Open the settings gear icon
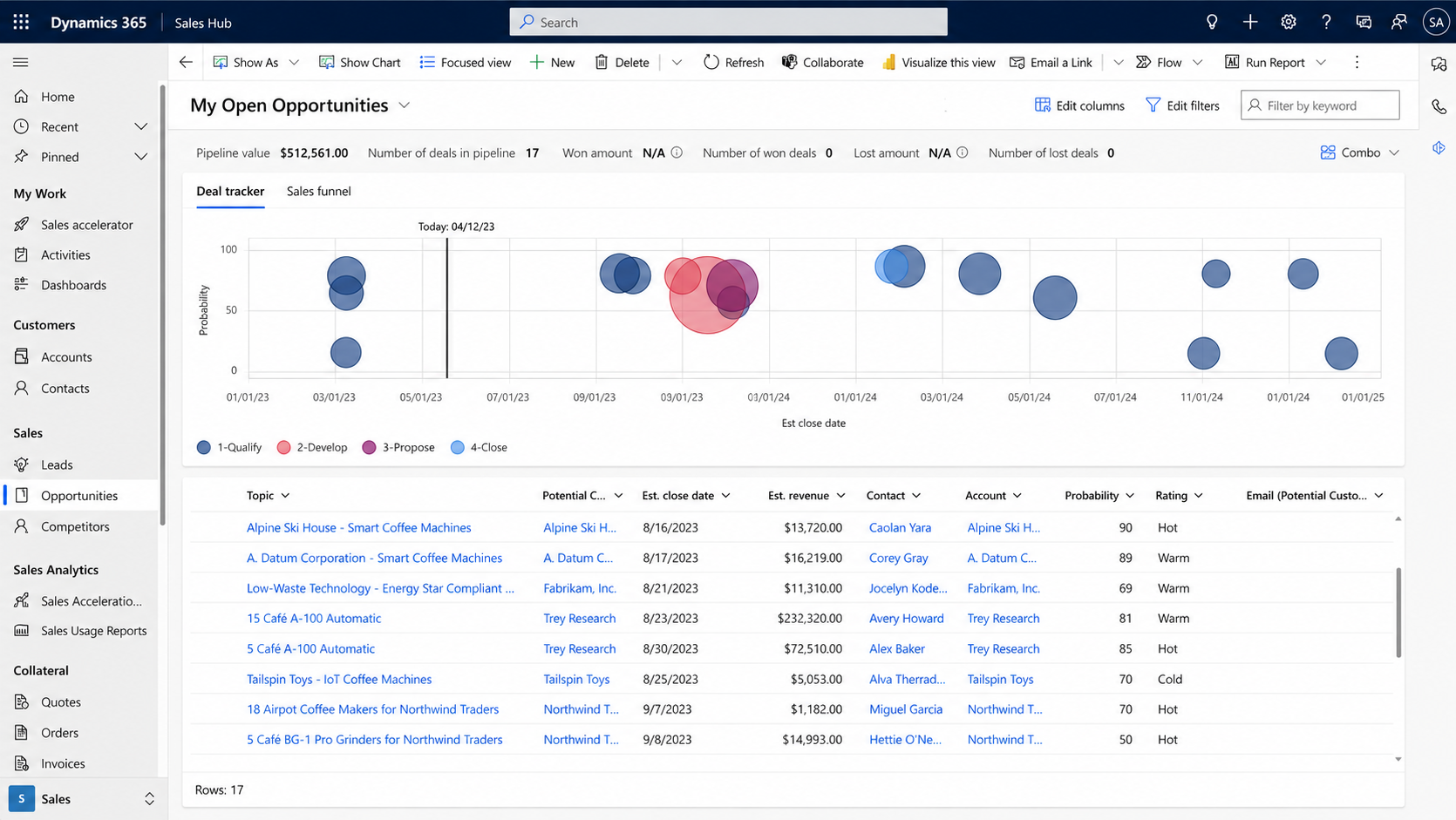This screenshot has height=820, width=1456. pyautogui.click(x=1289, y=22)
